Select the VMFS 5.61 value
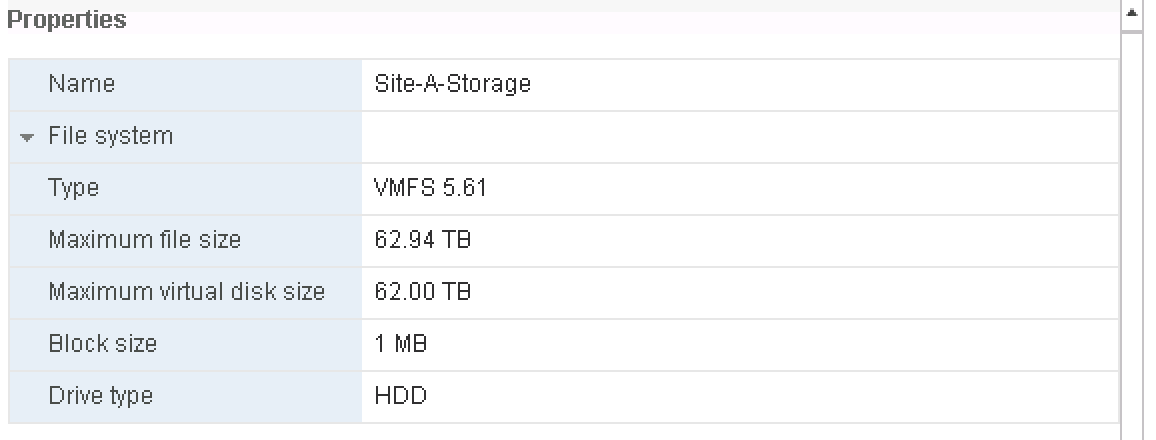Screen dimensions: 1156x440 (431, 188)
